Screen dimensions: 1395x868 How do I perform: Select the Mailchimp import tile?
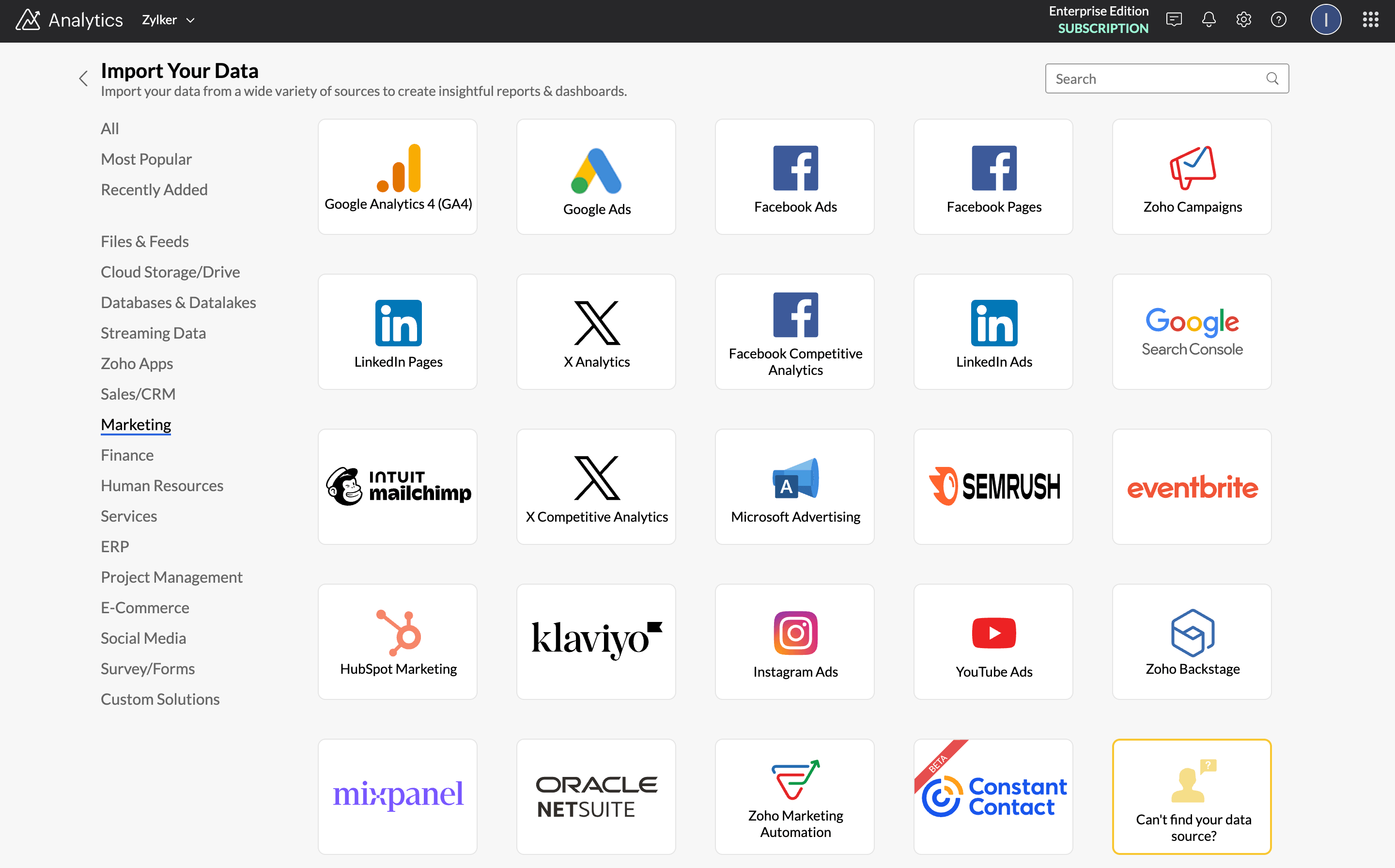(397, 486)
